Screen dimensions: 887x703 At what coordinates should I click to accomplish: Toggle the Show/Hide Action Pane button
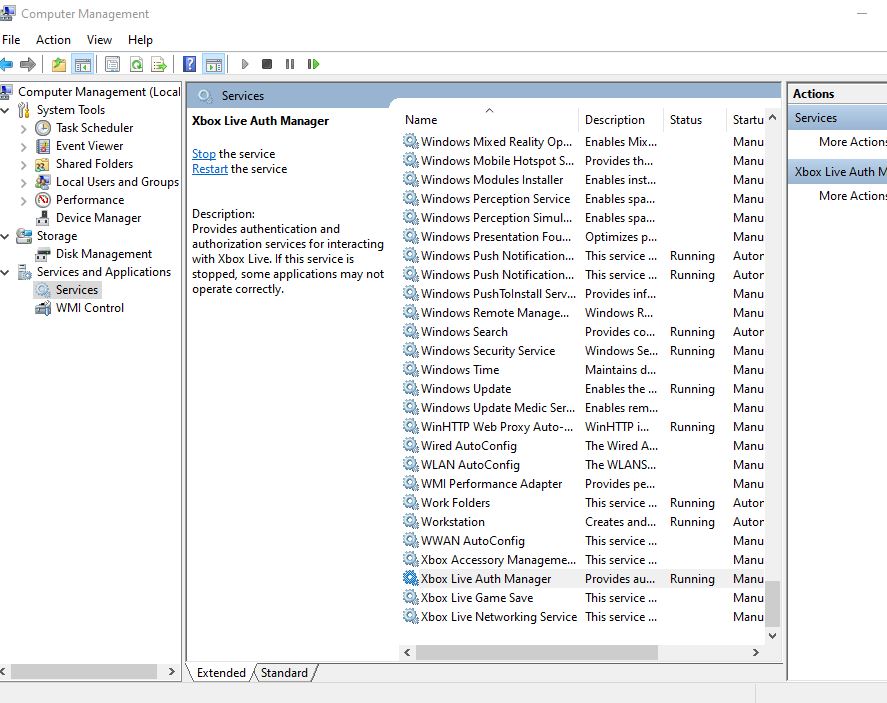click(x=213, y=64)
